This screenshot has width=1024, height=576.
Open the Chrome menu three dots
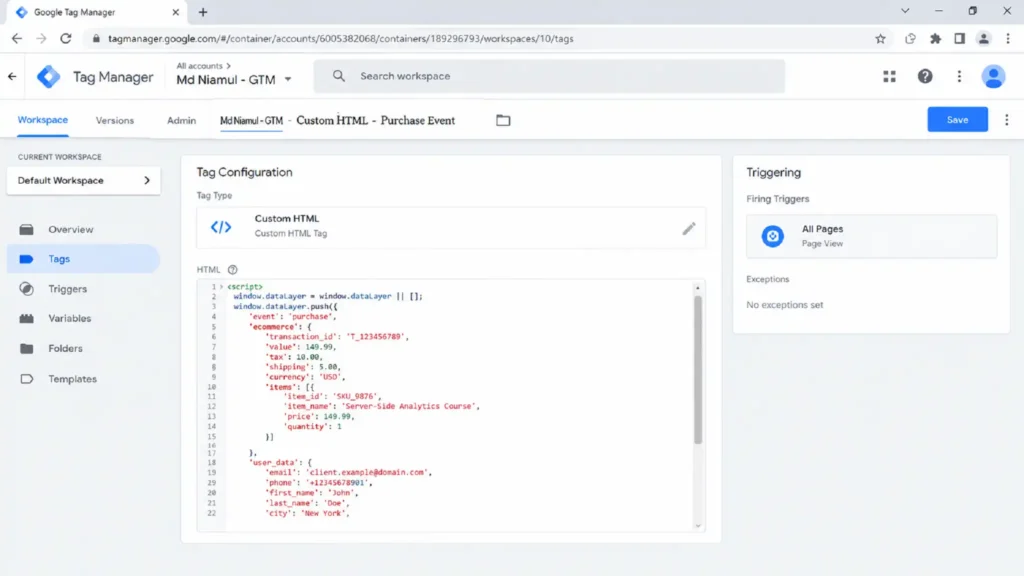(1008, 39)
